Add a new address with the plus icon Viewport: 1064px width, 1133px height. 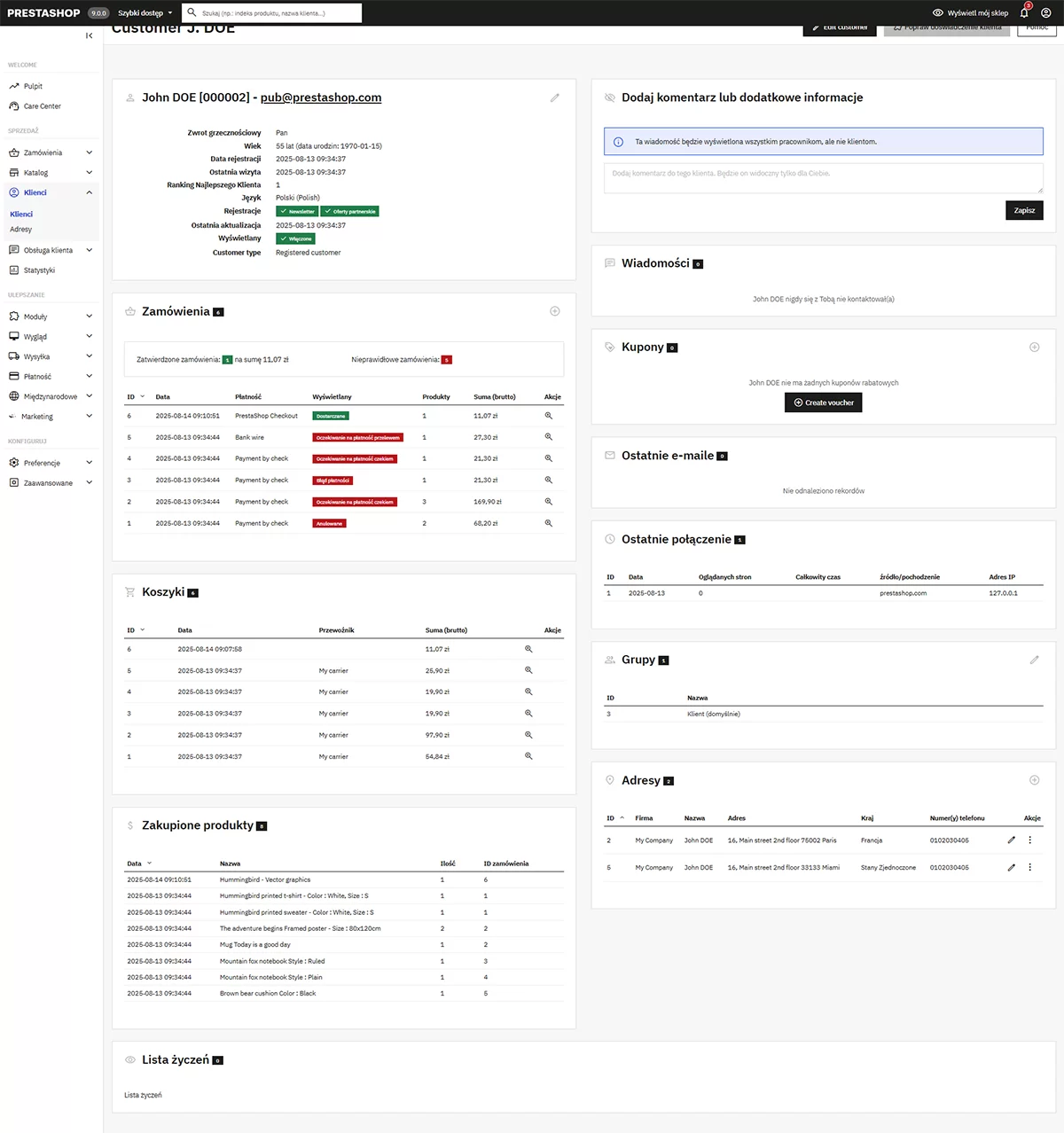(x=1034, y=780)
